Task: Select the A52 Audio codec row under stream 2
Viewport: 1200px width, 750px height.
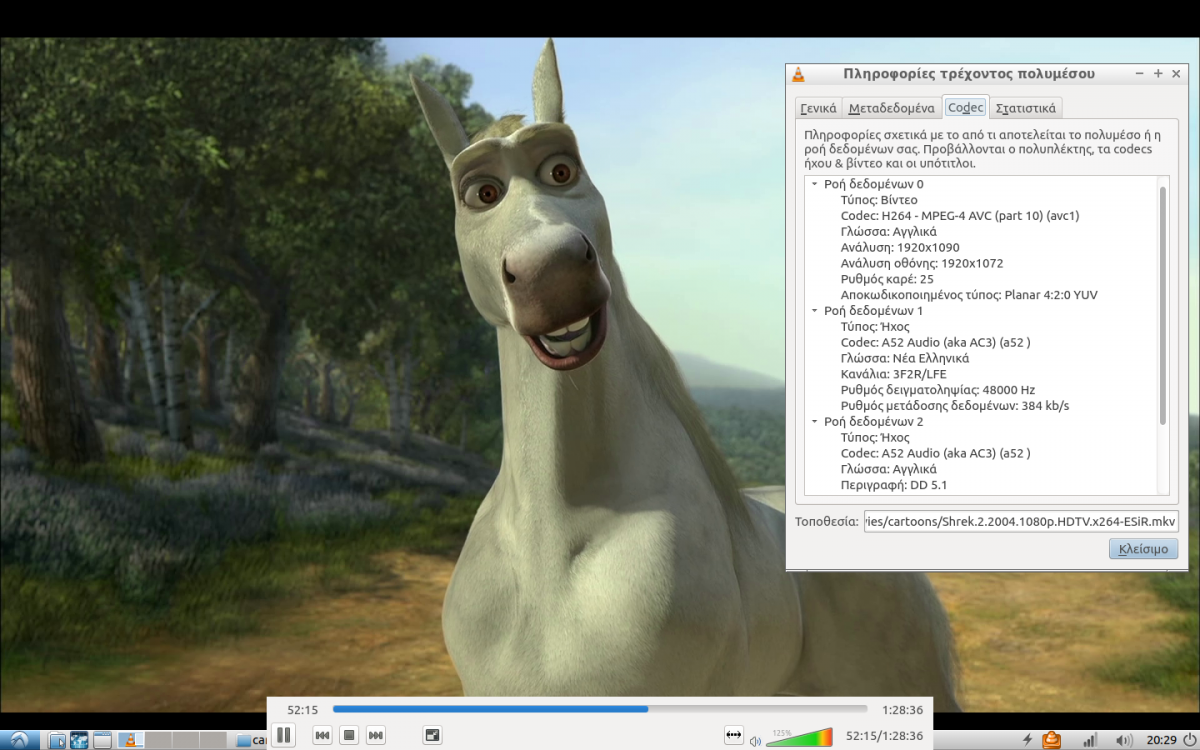Action: (935, 454)
